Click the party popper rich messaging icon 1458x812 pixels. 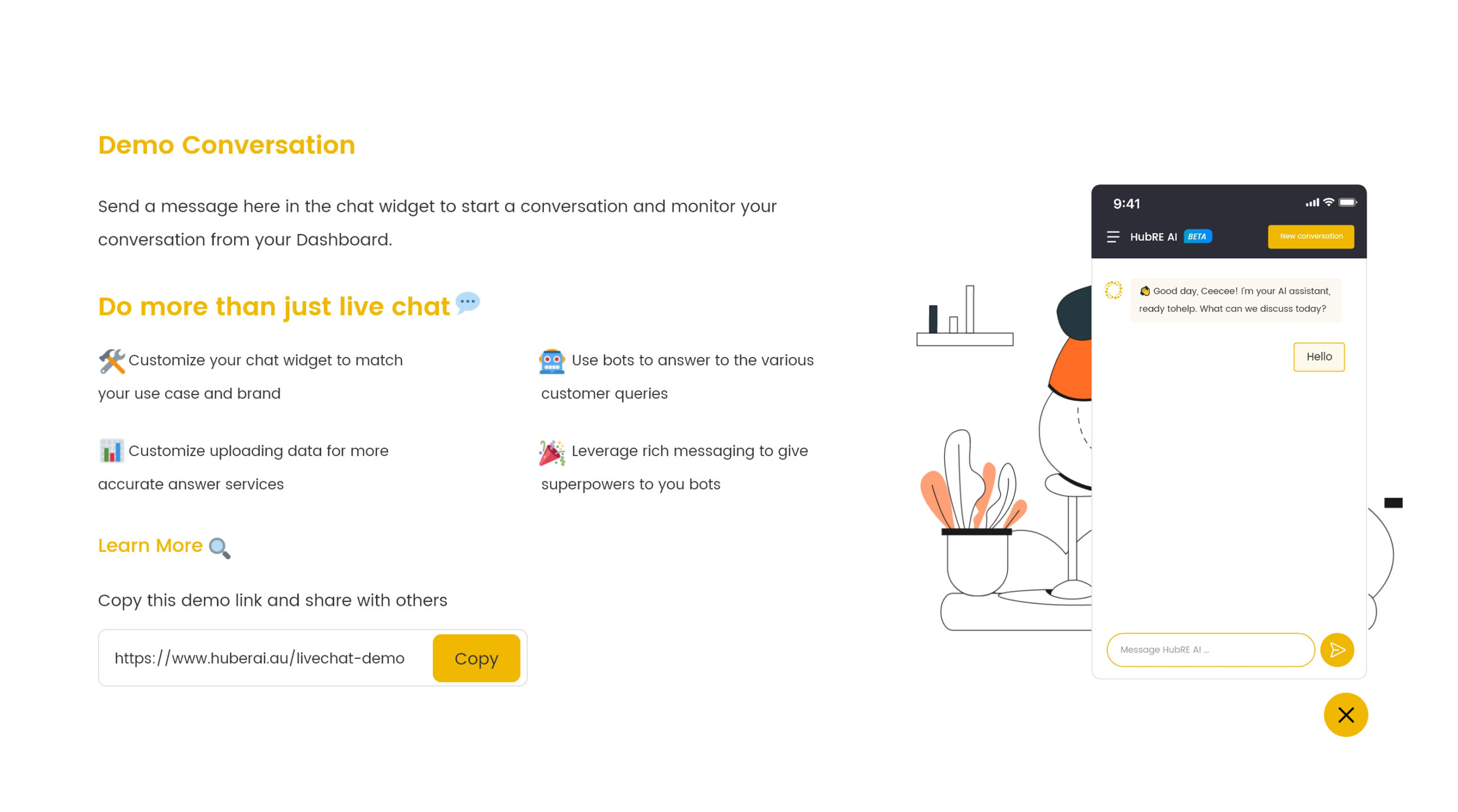[x=552, y=451]
